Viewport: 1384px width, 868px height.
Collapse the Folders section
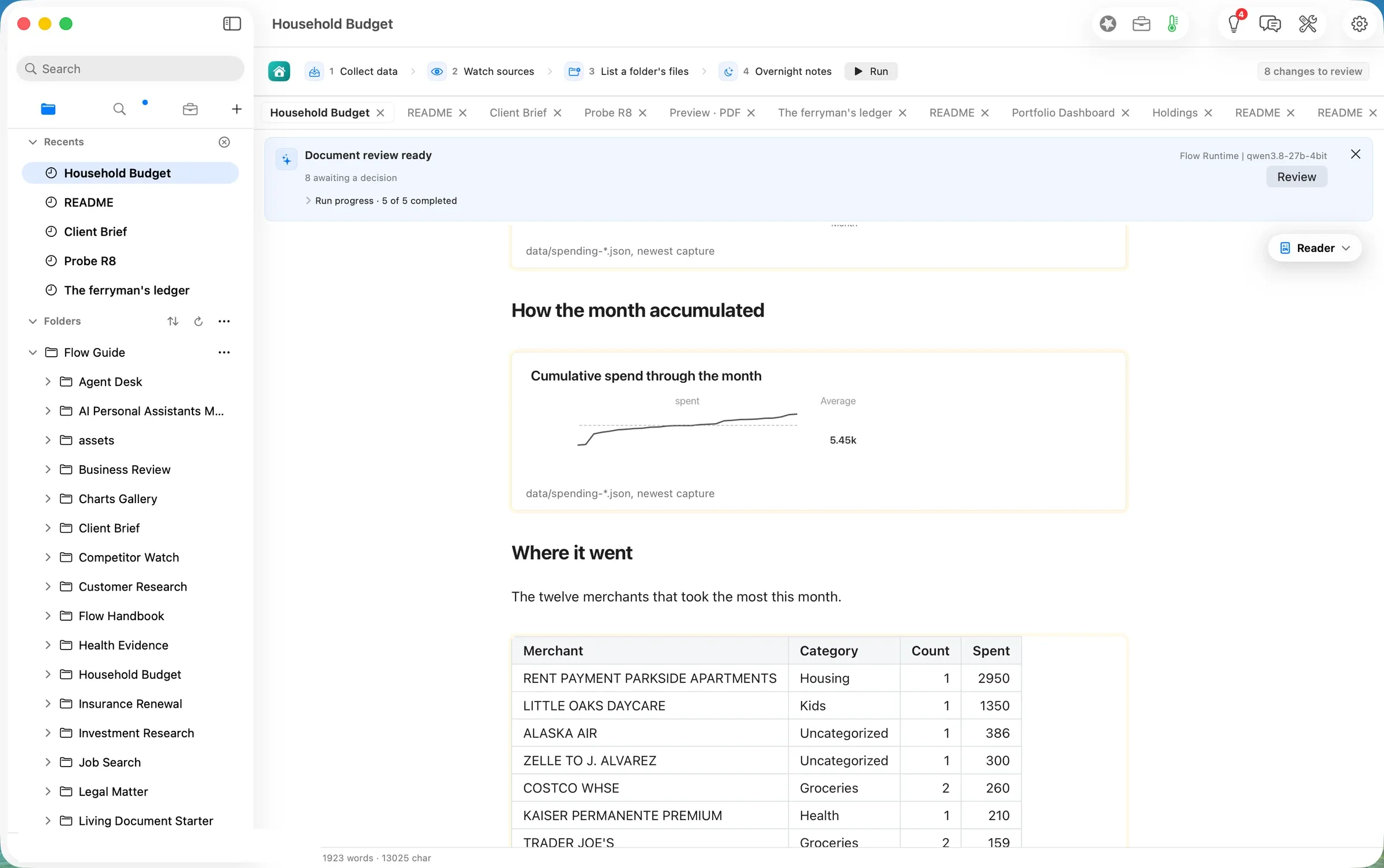[x=33, y=321]
